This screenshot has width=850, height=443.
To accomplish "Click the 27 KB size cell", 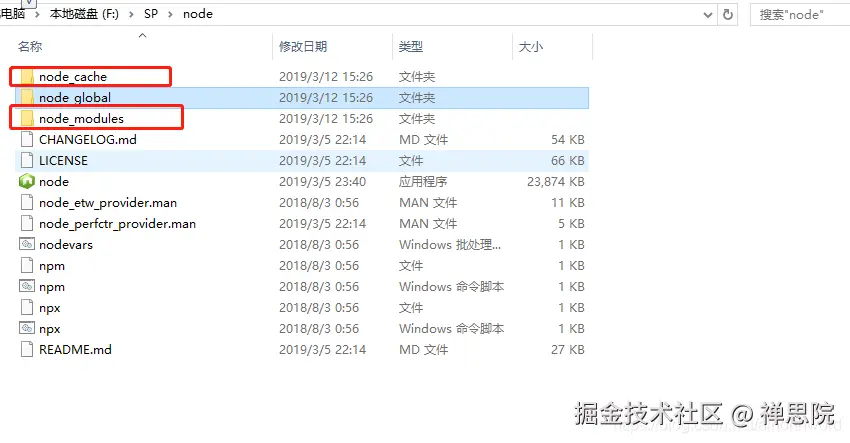I will point(568,350).
